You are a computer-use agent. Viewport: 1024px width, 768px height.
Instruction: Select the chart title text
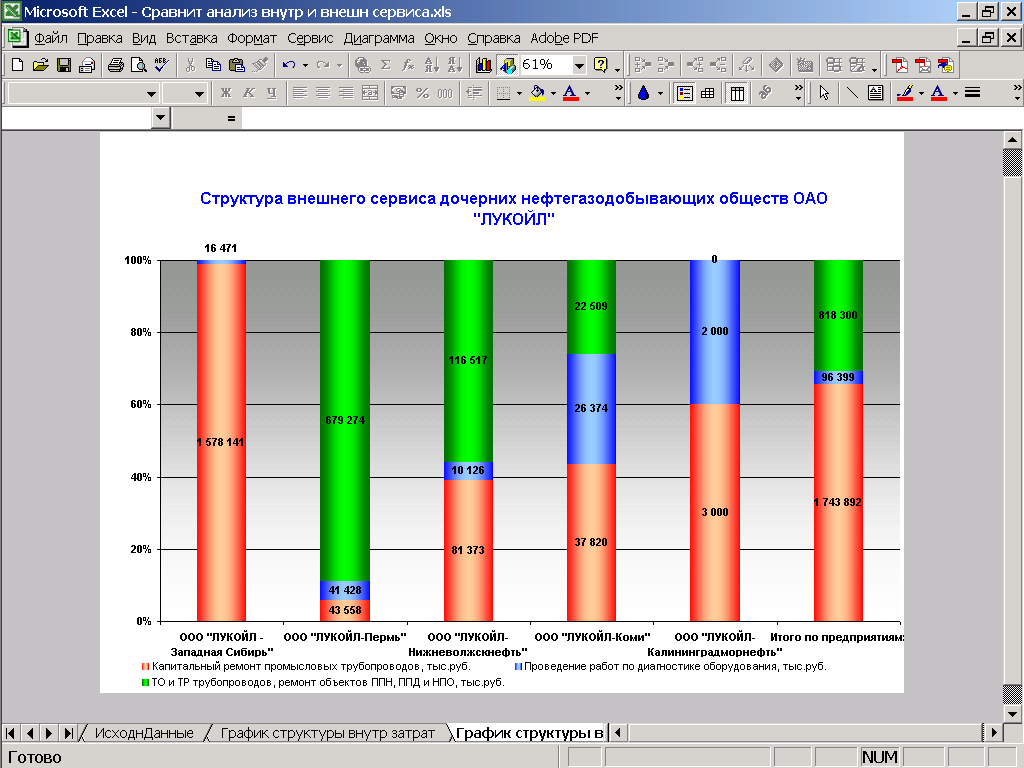[513, 208]
